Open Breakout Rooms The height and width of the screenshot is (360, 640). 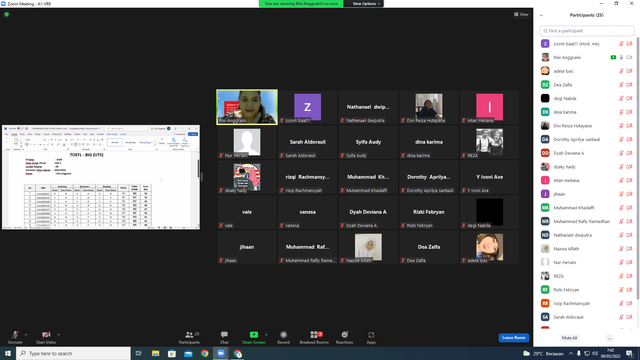pyautogui.click(x=314, y=337)
